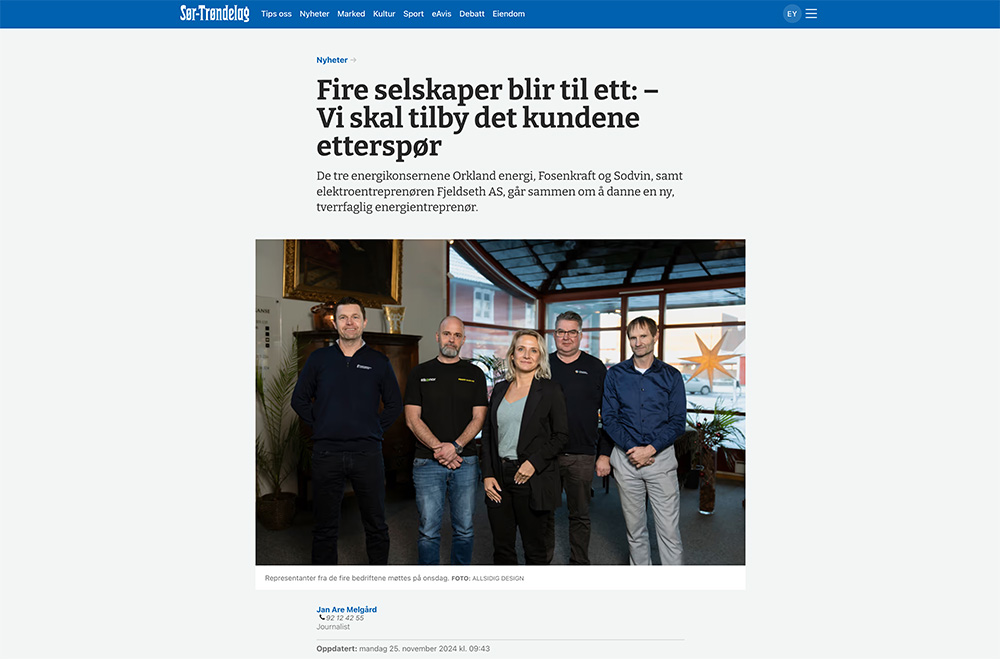Open the Tips oss menu item
The height and width of the screenshot is (659, 1000).
[x=276, y=13]
